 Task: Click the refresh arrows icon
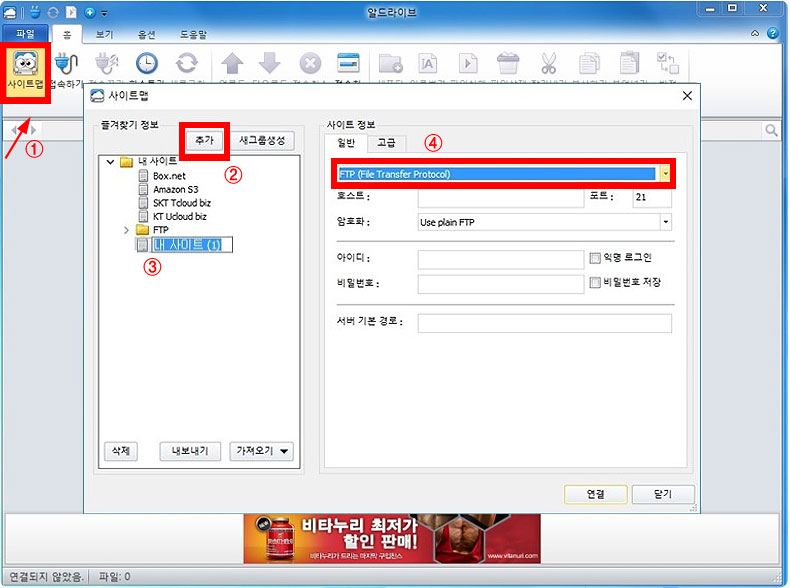point(187,63)
